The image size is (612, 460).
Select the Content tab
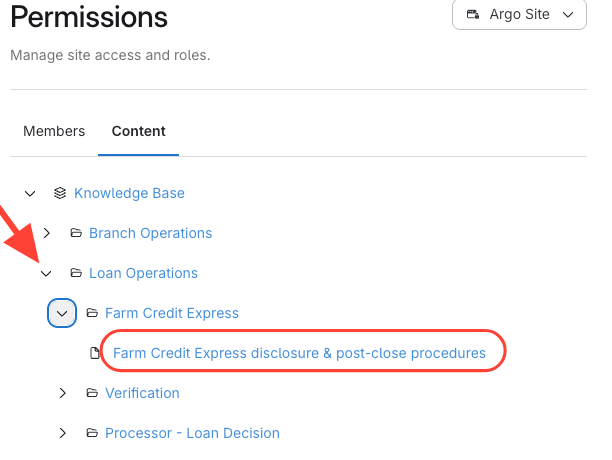click(139, 131)
